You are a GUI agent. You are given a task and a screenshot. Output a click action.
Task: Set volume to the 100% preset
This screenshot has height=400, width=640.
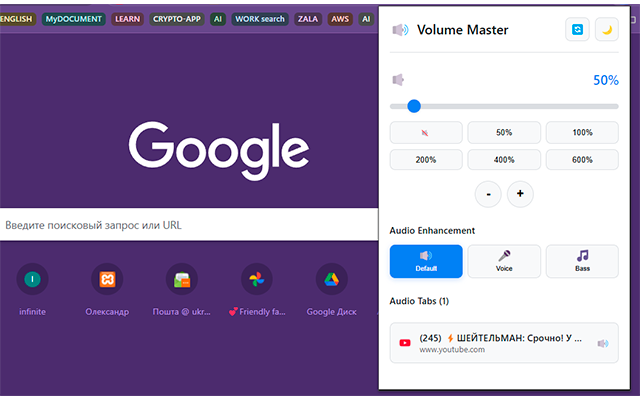(x=582, y=133)
